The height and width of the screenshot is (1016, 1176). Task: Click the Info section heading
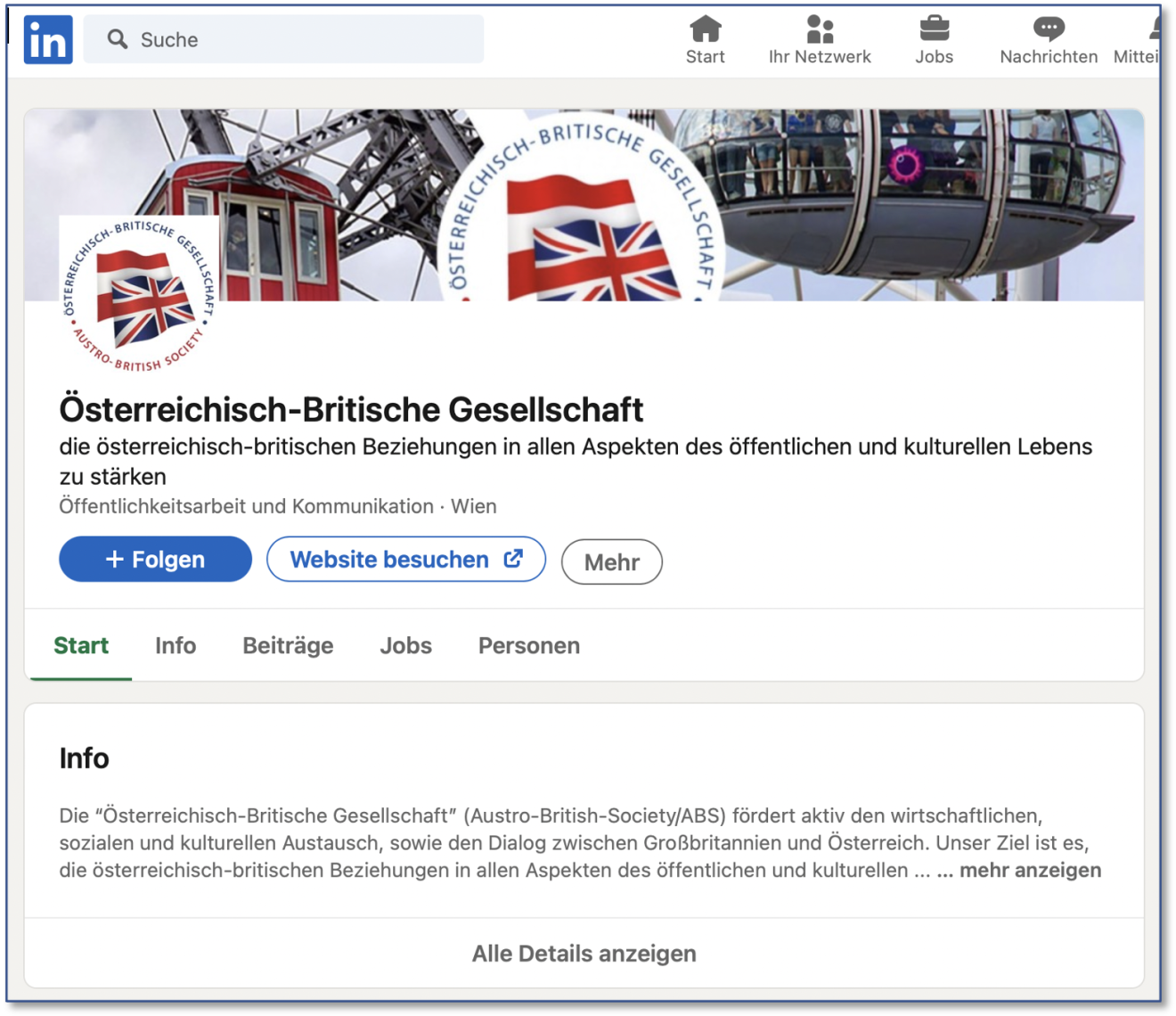[x=84, y=758]
